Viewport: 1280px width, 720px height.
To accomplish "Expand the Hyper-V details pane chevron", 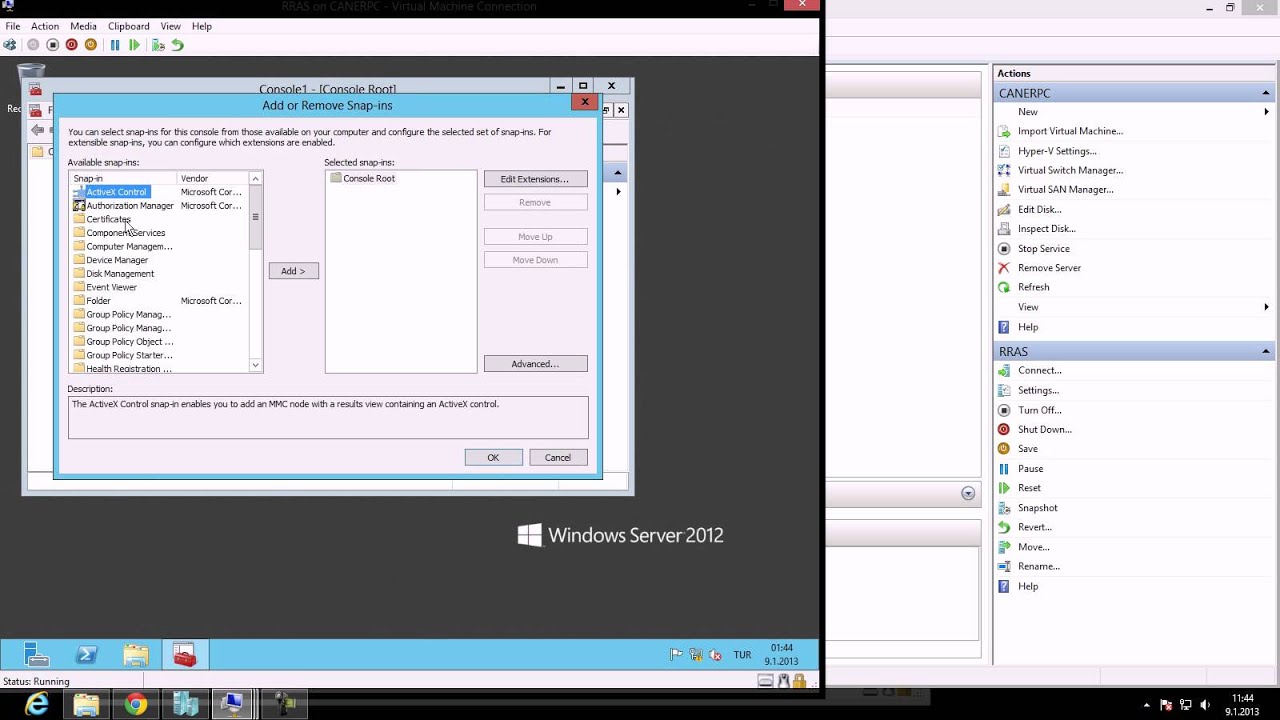I will coord(968,493).
